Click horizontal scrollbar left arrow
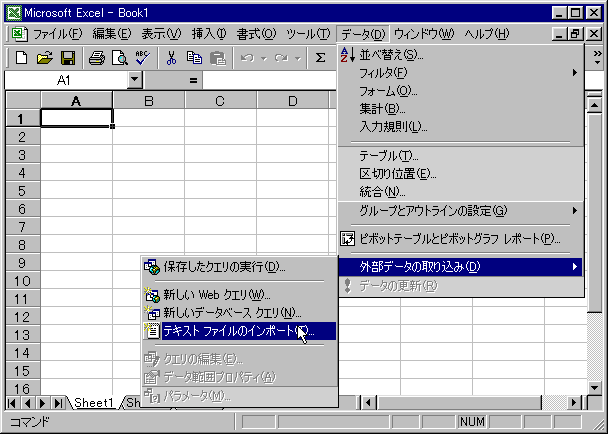The width and height of the screenshot is (608, 434). point(368,403)
